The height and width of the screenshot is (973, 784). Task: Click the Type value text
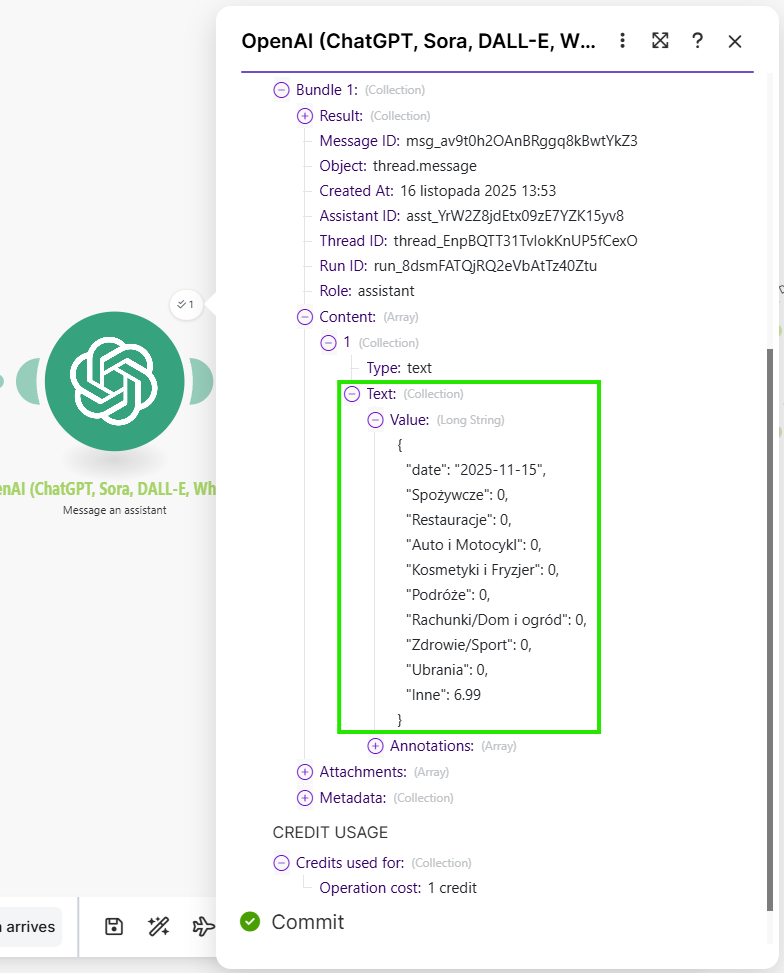(419, 368)
